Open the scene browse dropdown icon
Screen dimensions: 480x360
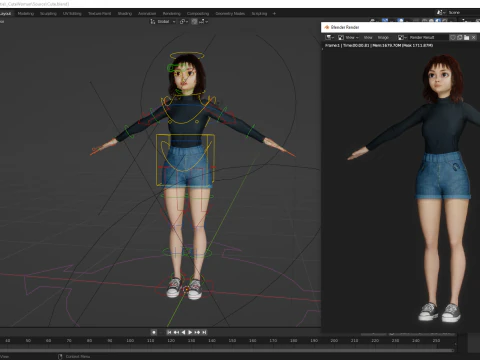point(441,12)
